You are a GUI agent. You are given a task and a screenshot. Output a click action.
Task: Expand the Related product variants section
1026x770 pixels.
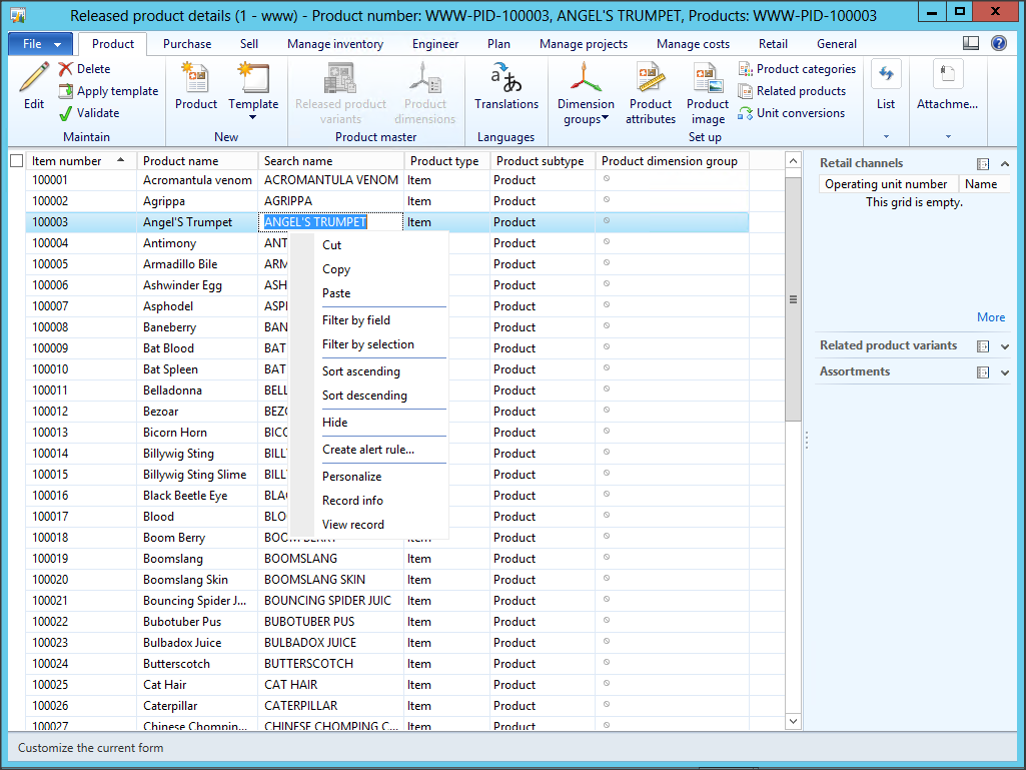[1005, 346]
